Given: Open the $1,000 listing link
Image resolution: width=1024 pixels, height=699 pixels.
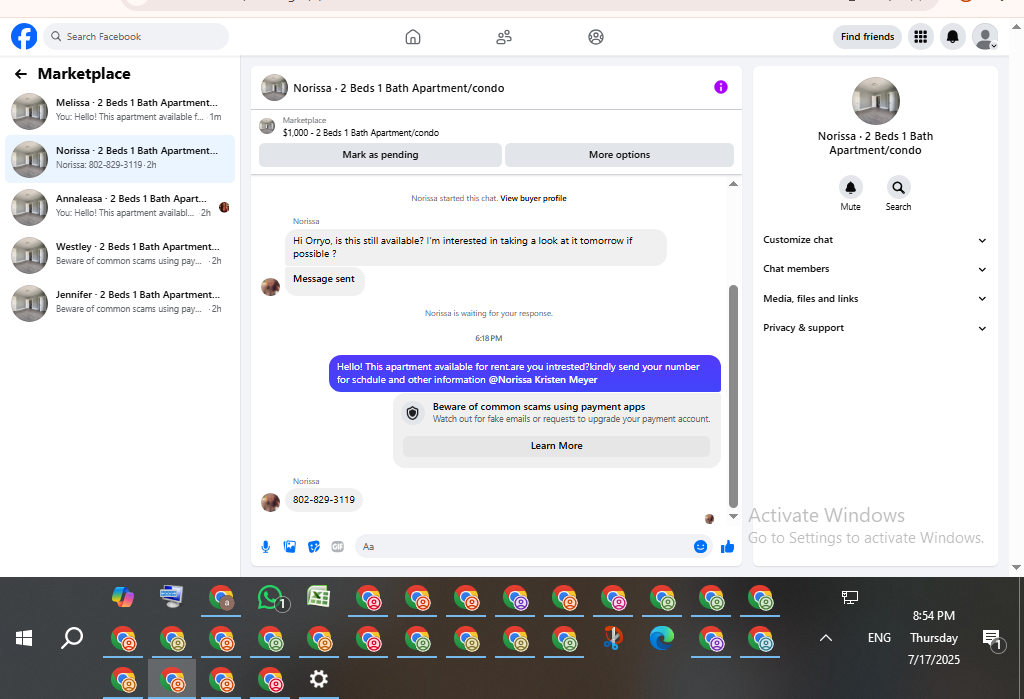Looking at the screenshot, I should click(x=360, y=133).
